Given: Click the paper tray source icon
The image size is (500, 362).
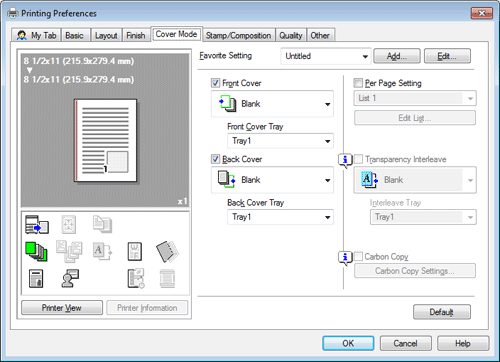Looking at the screenshot, I should pos(37,225).
